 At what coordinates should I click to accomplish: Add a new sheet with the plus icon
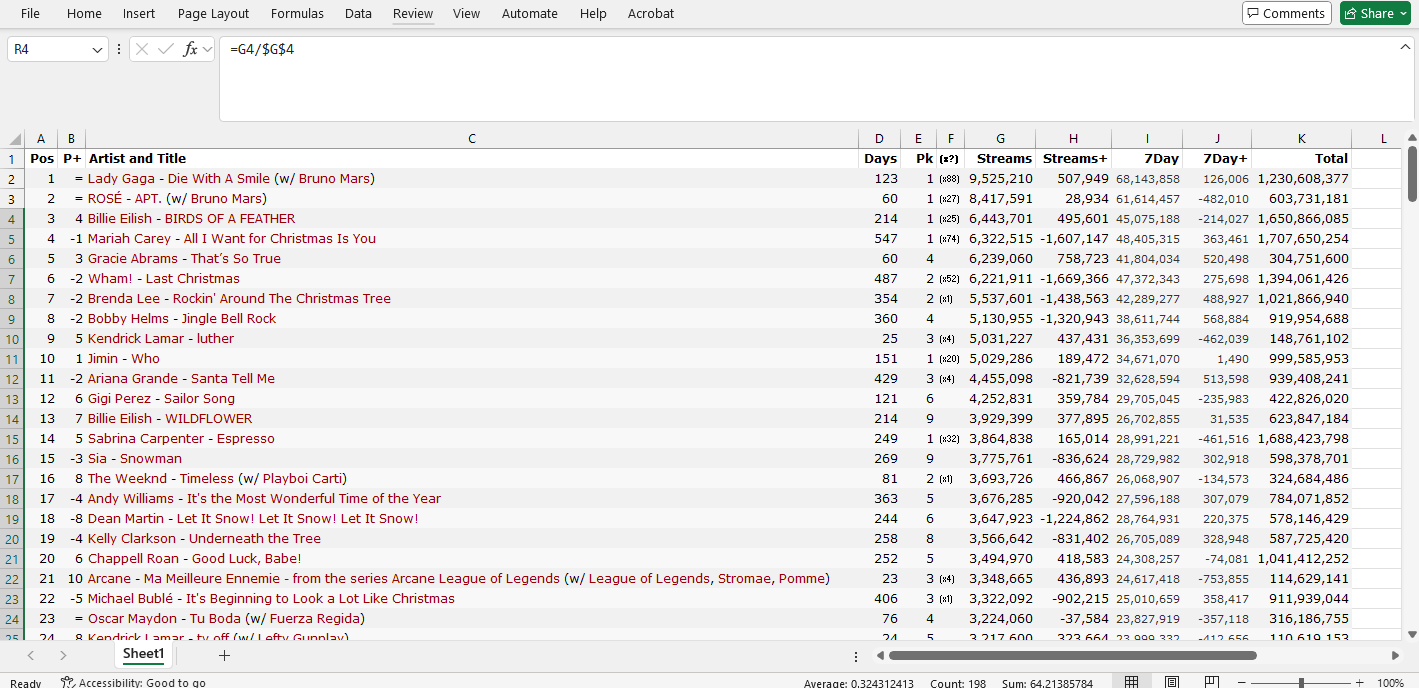[224, 655]
